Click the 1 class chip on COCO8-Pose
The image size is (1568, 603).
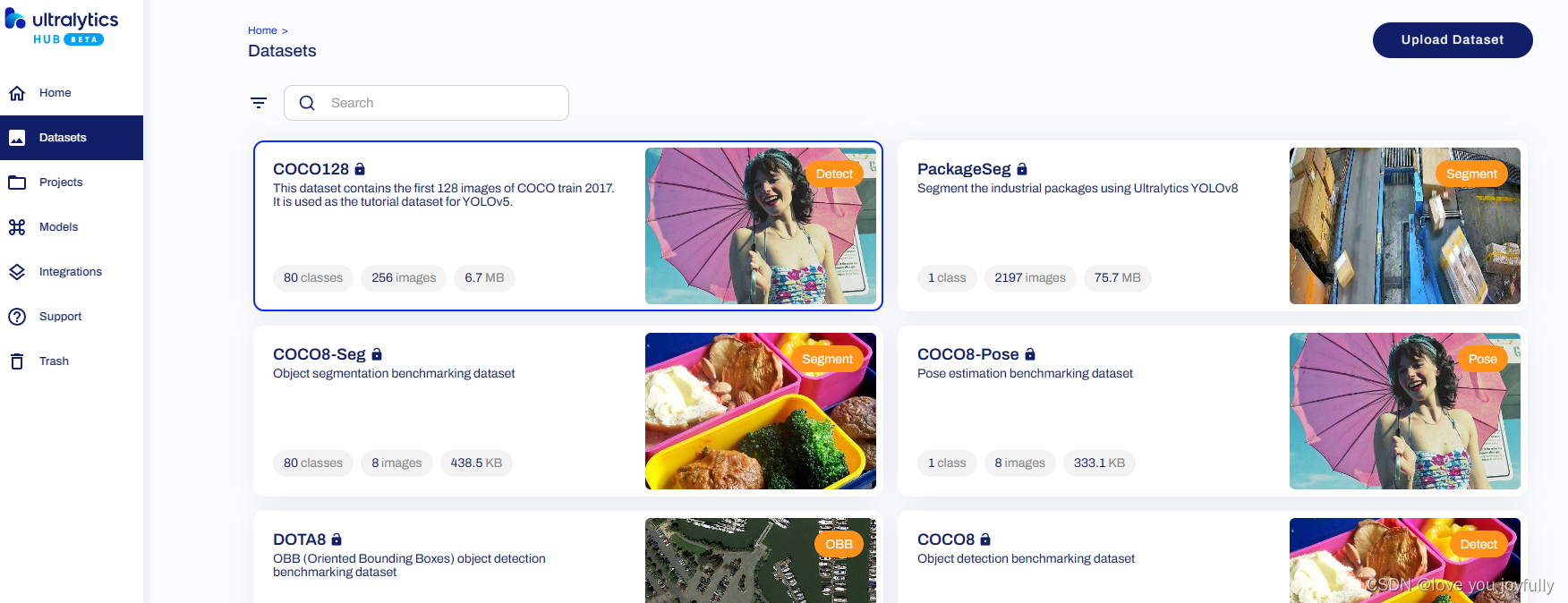(947, 463)
